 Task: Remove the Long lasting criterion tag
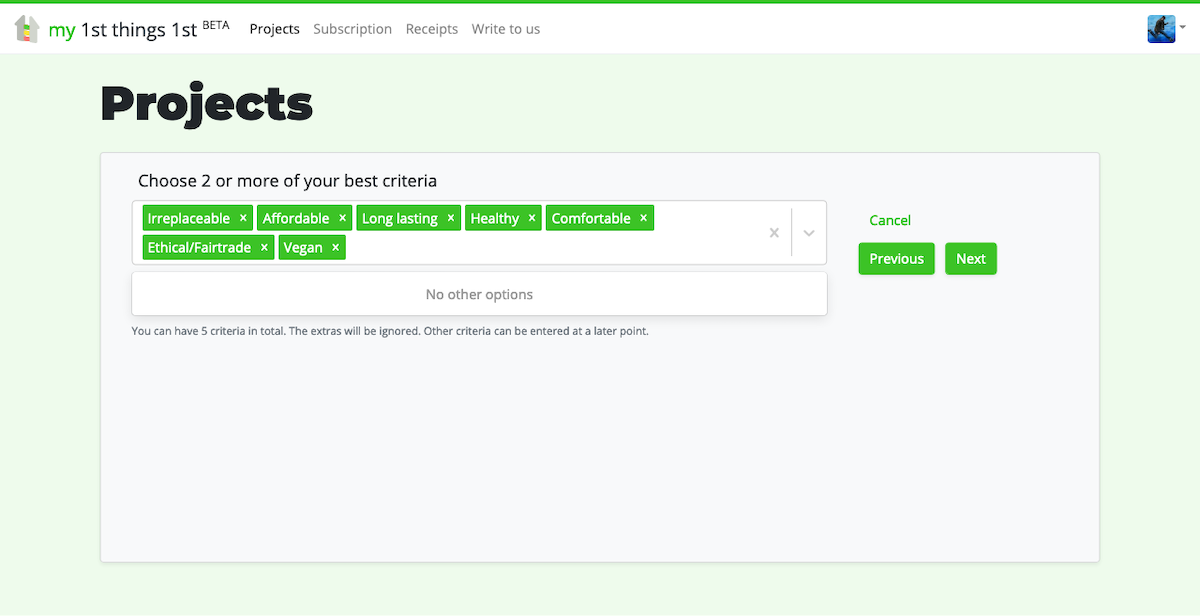451,218
